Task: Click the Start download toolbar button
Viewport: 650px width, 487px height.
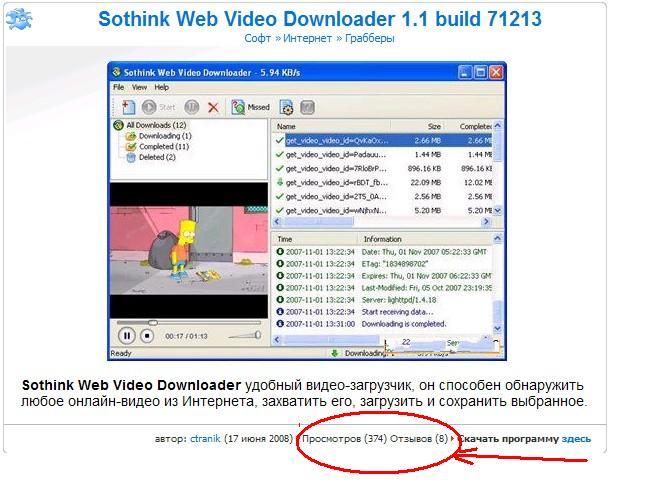Action: tap(158, 107)
